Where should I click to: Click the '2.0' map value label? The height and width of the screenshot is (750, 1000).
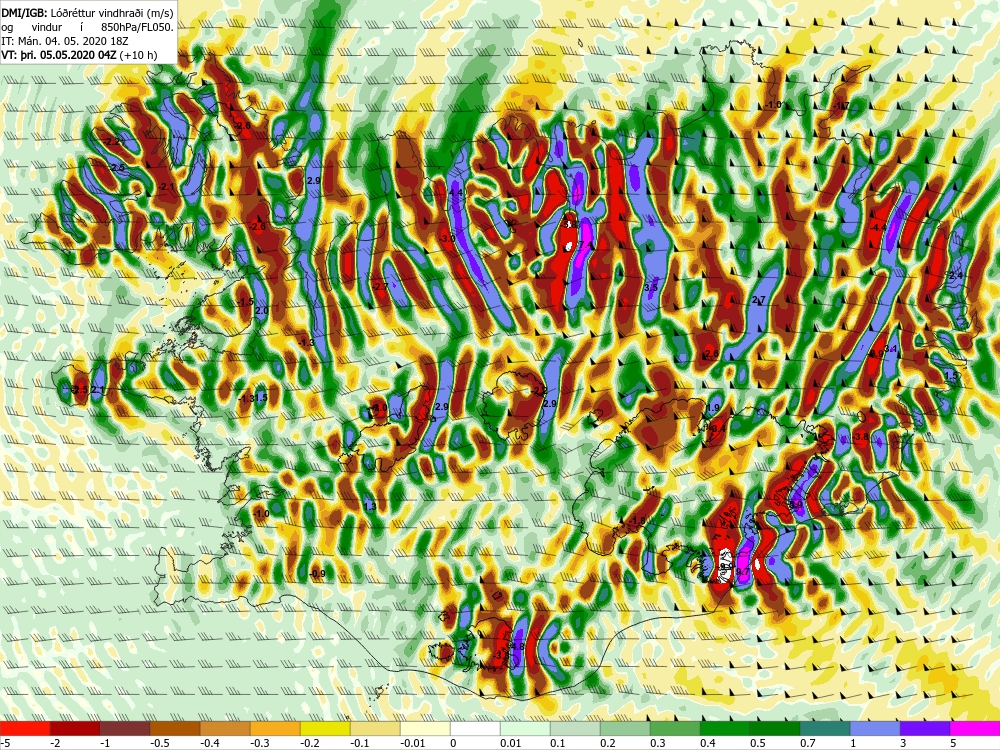pos(262,311)
